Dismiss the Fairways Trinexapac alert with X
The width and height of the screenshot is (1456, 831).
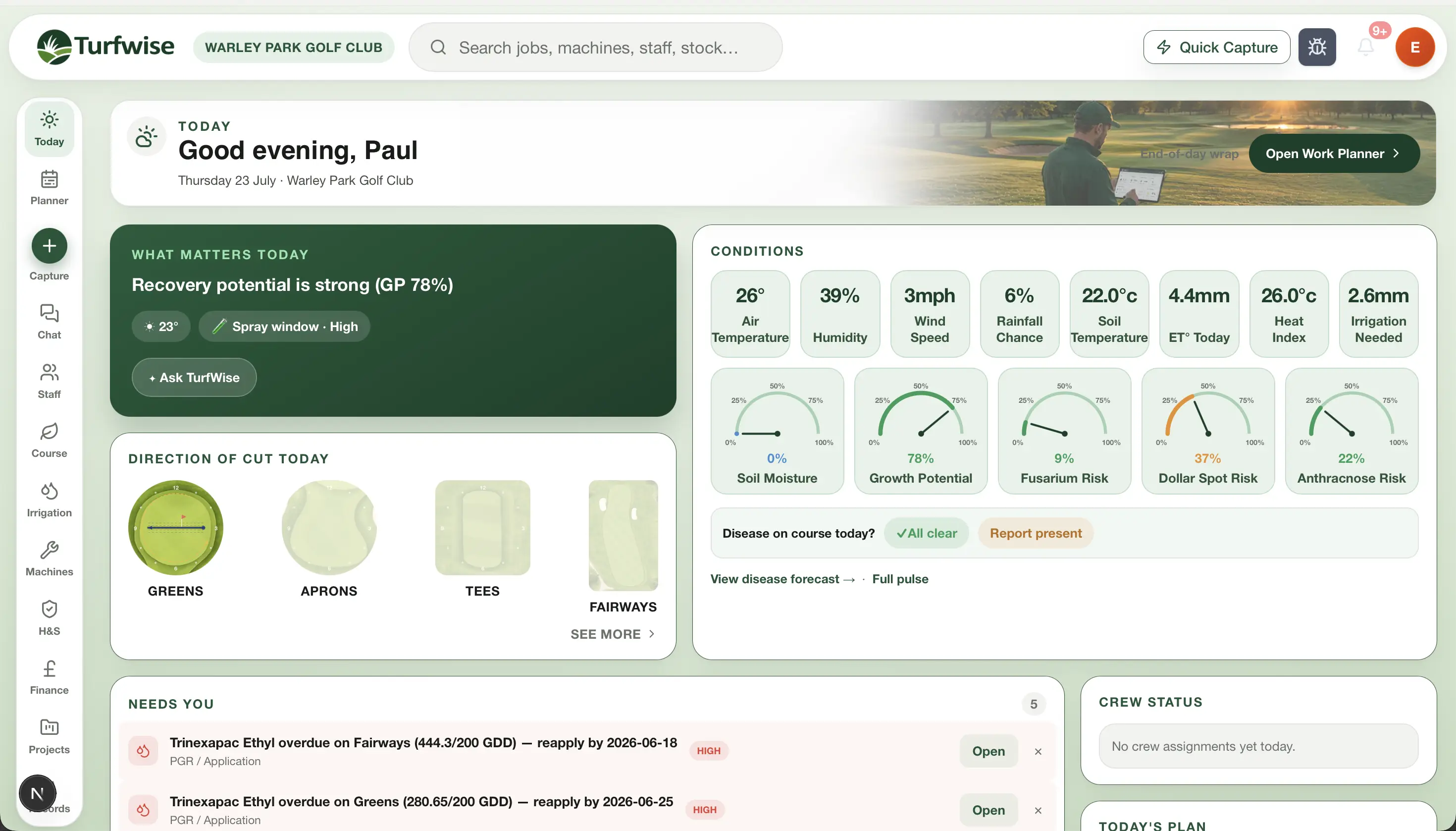[x=1038, y=752]
